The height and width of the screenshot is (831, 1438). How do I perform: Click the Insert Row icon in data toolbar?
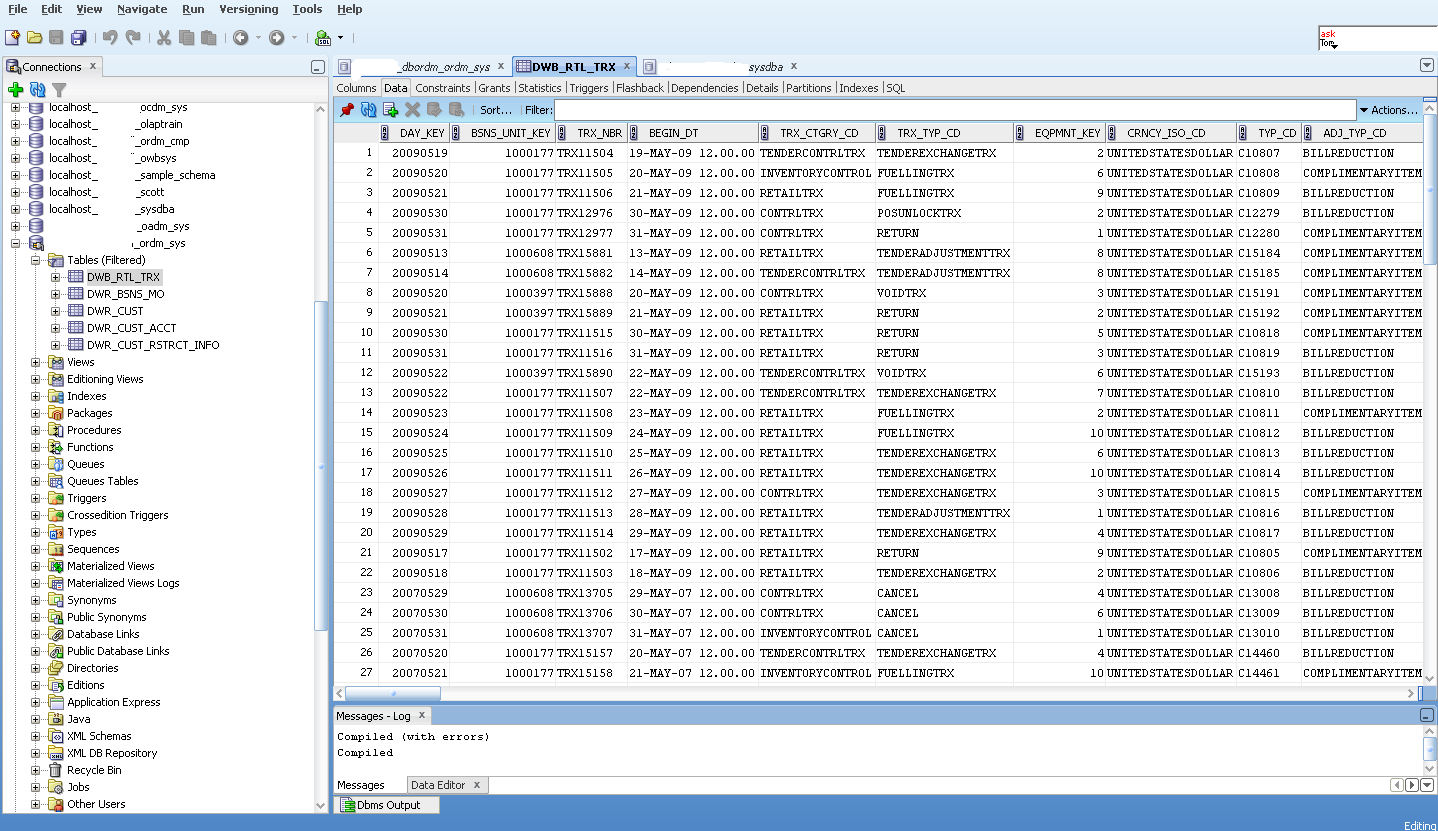(390, 110)
